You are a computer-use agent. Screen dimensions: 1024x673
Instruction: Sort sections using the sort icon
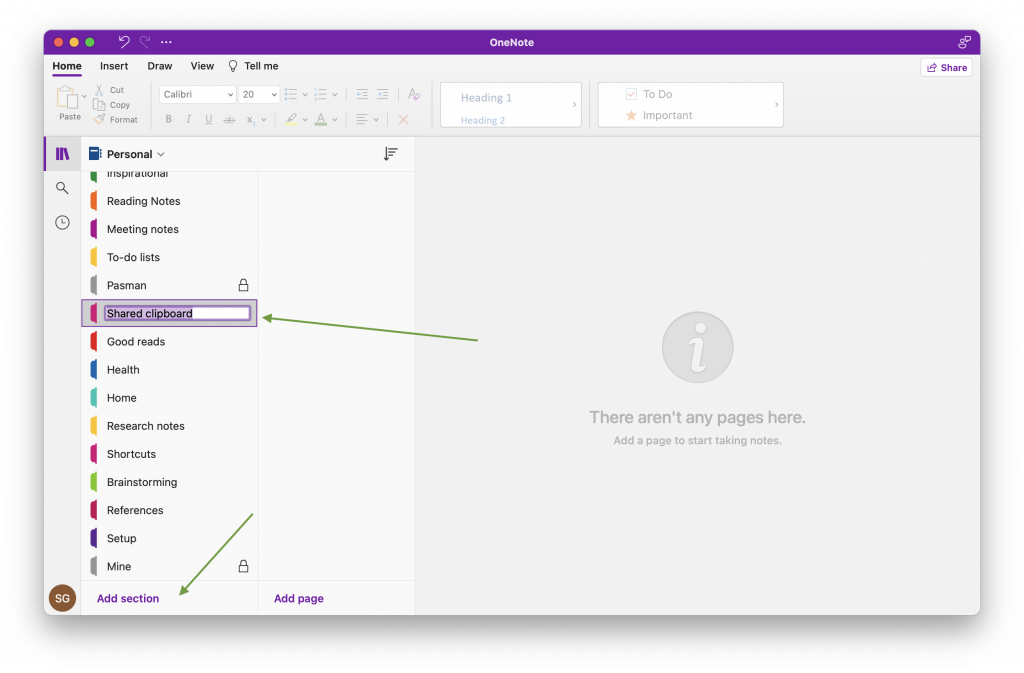click(391, 154)
